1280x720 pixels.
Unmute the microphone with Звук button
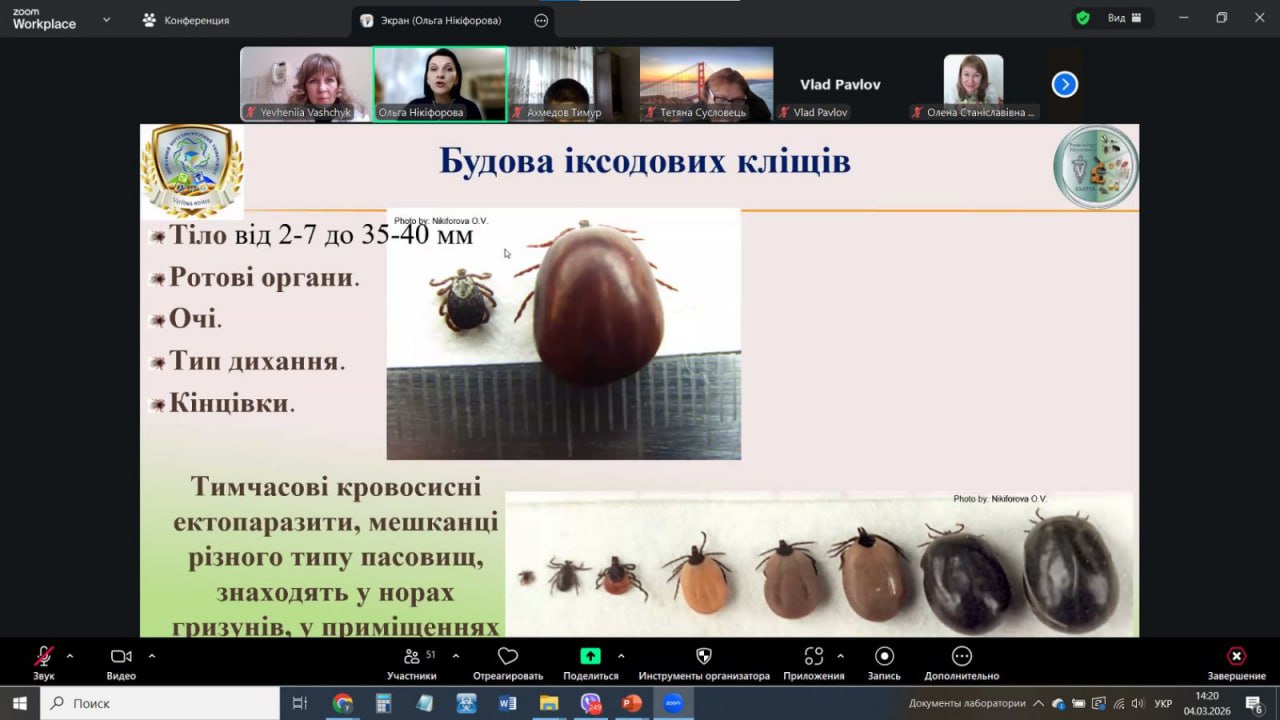point(43,657)
